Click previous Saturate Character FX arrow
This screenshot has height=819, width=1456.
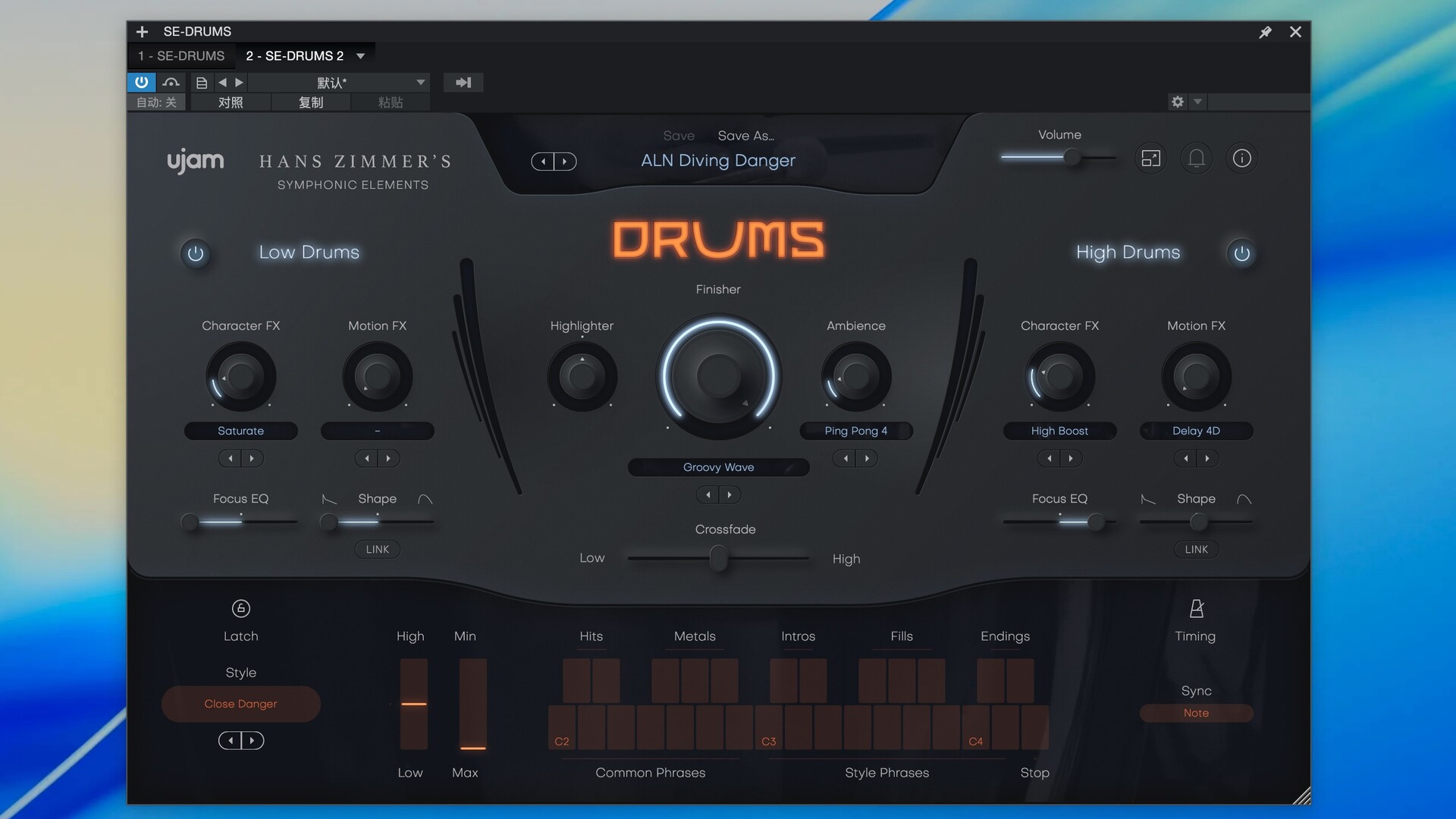[x=231, y=458]
